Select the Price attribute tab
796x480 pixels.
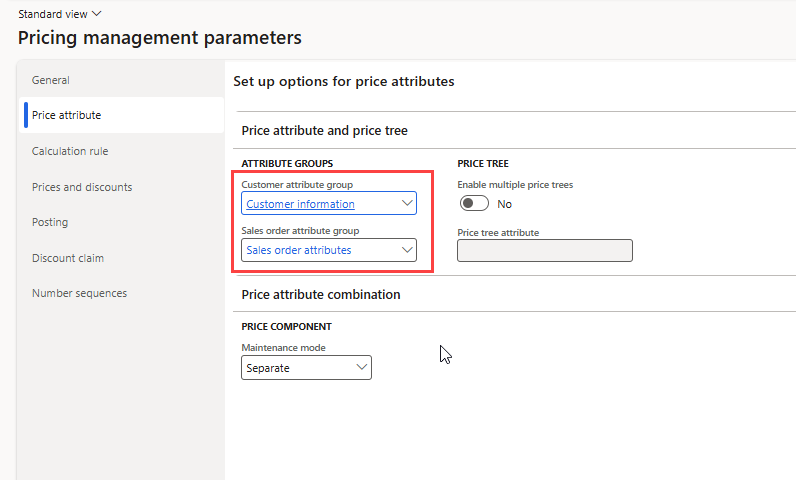[67, 115]
